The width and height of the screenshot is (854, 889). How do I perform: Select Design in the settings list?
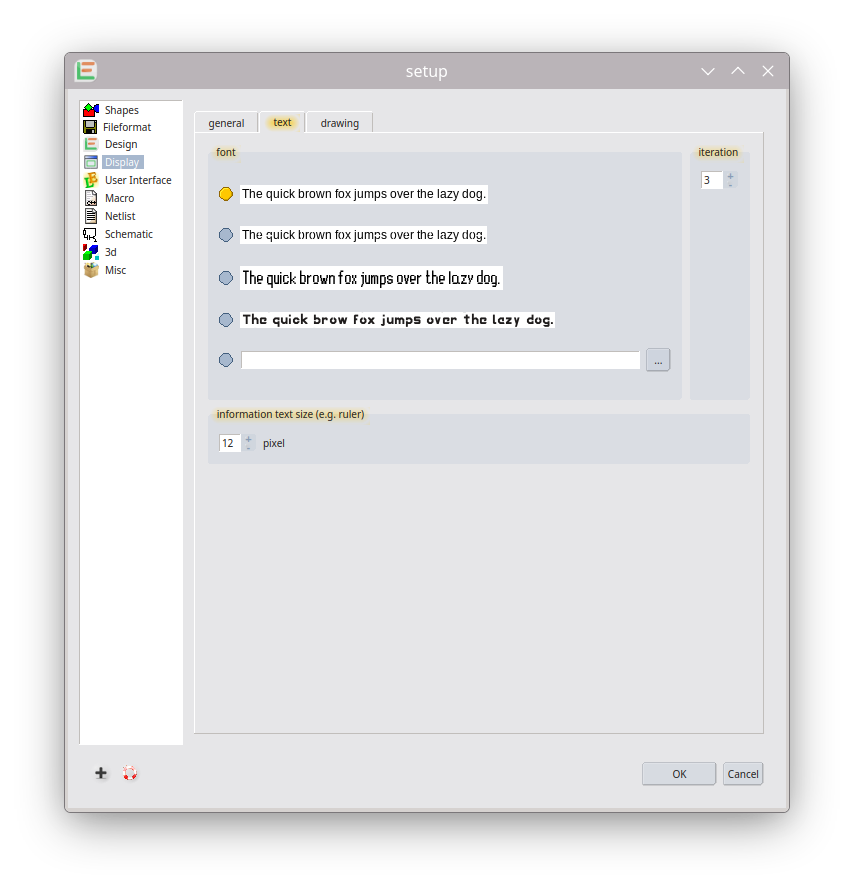[121, 144]
